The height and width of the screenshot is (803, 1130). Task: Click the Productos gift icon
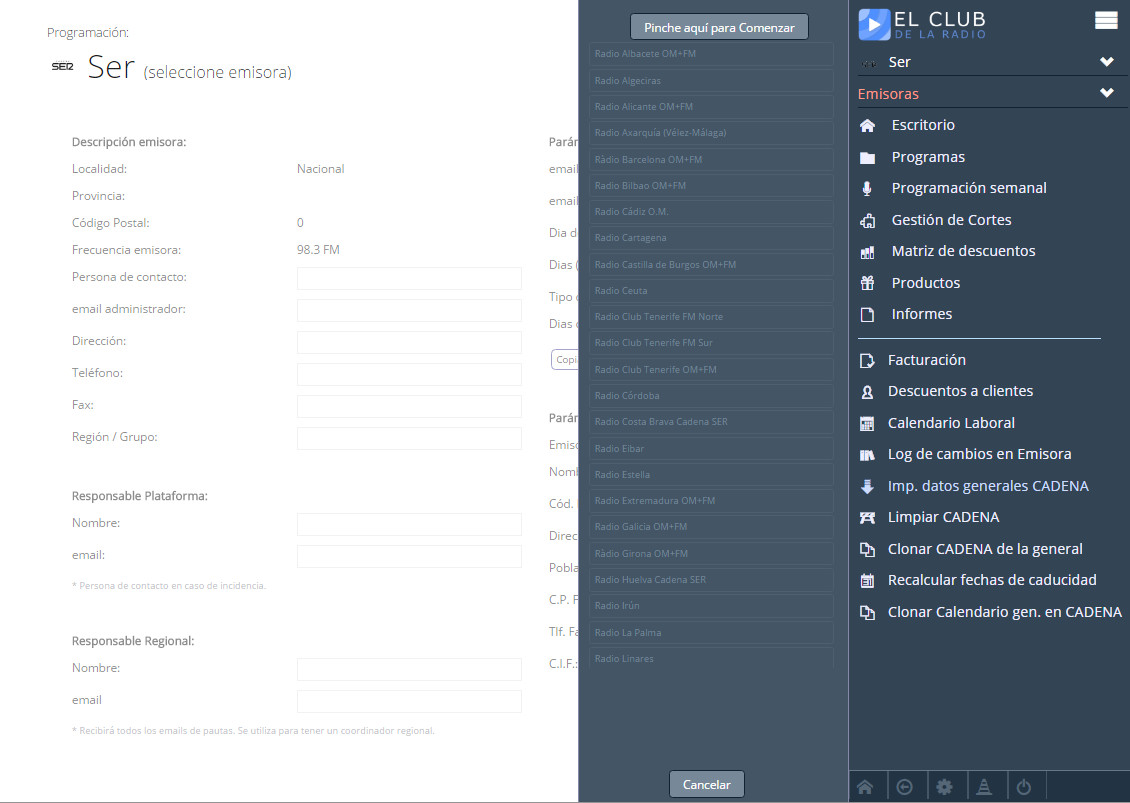pos(867,283)
